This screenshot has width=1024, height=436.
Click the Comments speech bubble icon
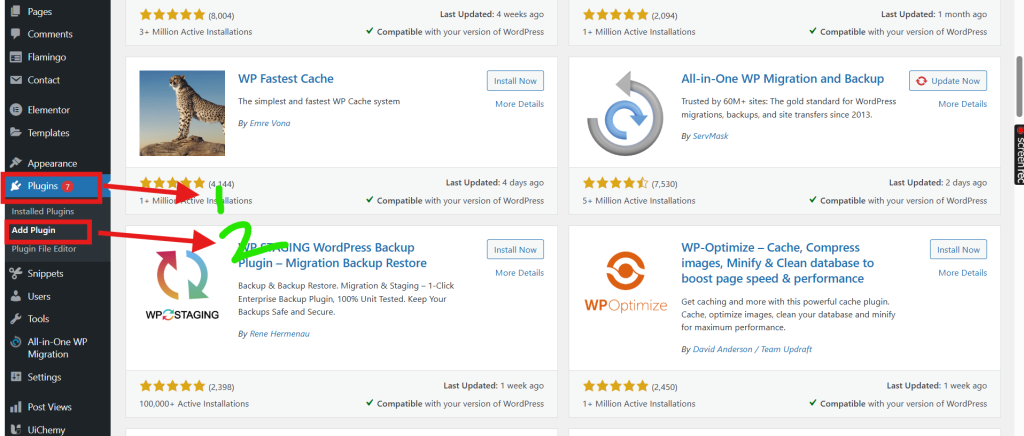coord(16,34)
